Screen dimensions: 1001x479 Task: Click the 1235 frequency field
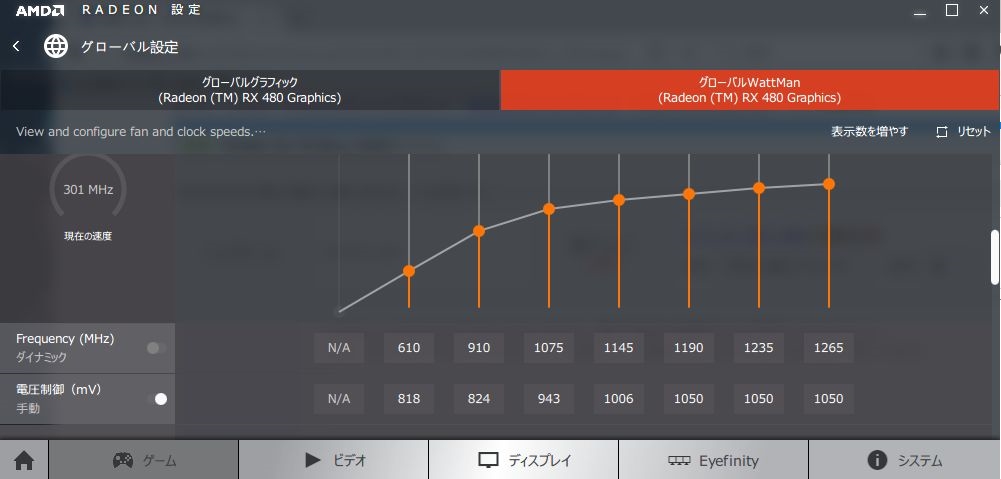pyautogui.click(x=759, y=347)
